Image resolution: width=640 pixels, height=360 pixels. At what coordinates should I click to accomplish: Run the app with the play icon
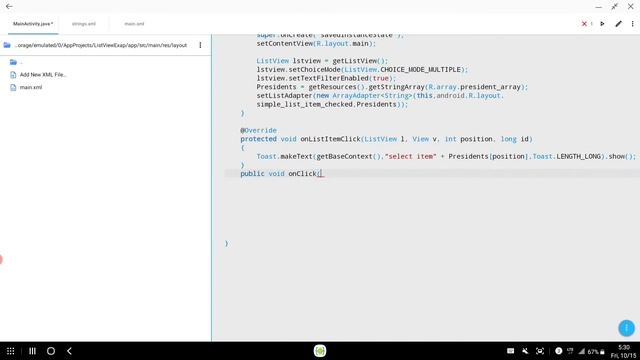[602, 24]
